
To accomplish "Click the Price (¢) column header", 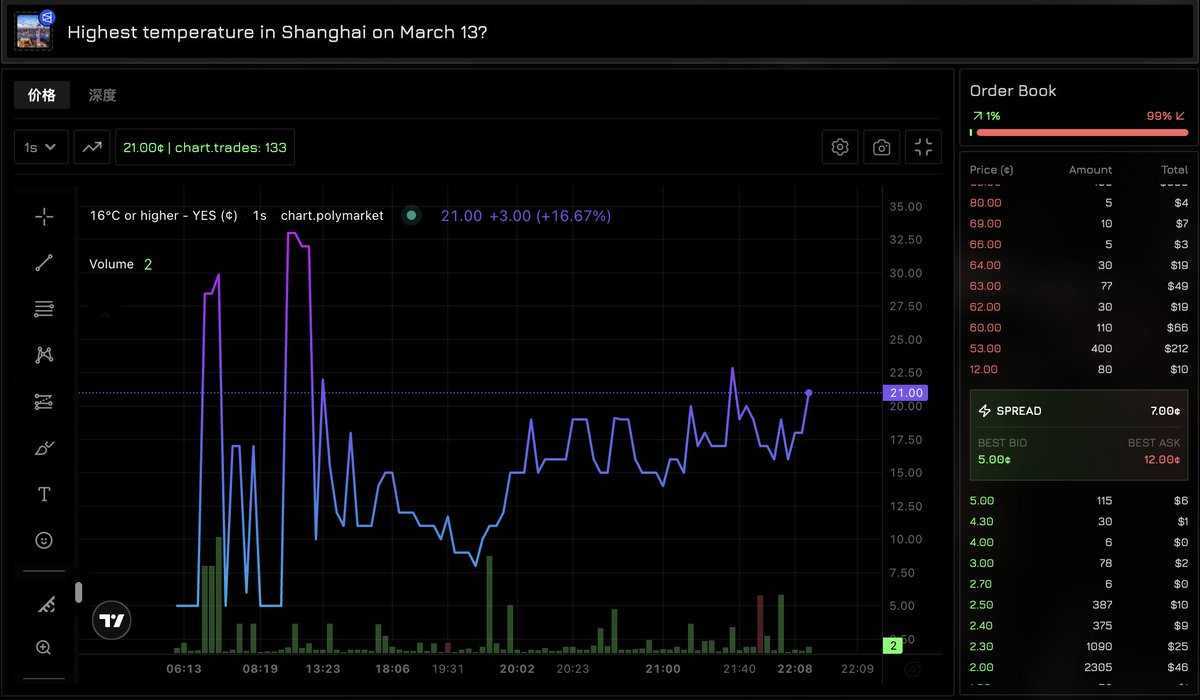I will (992, 170).
